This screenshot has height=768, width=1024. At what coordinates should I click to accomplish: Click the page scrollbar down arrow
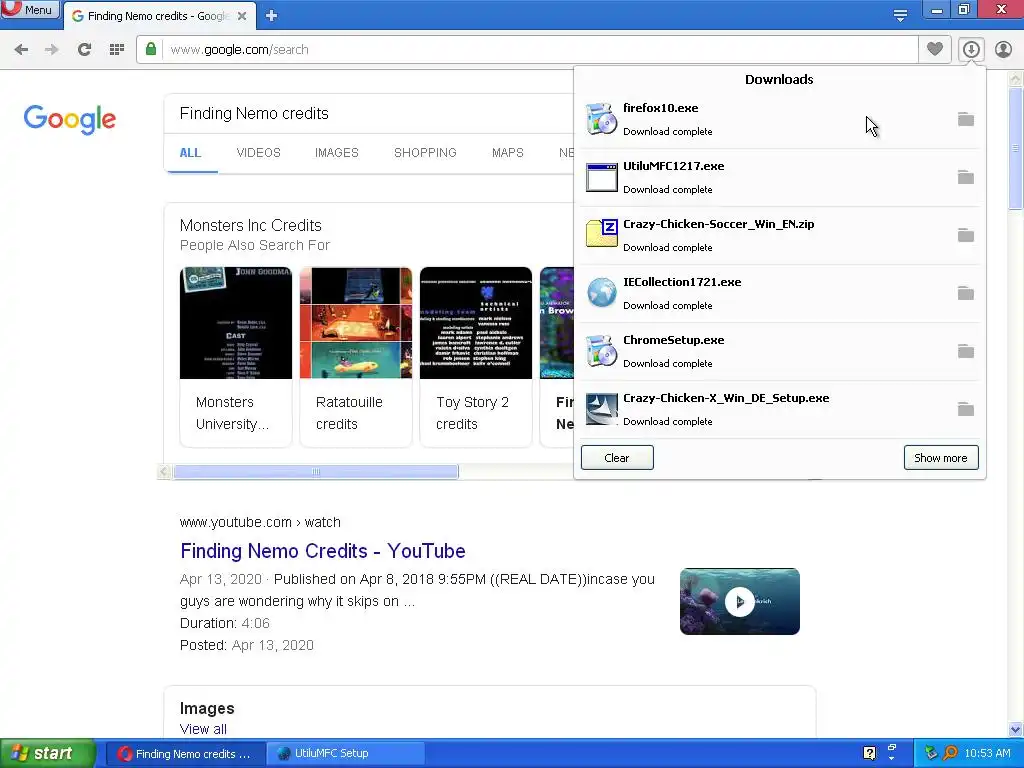click(x=1016, y=729)
